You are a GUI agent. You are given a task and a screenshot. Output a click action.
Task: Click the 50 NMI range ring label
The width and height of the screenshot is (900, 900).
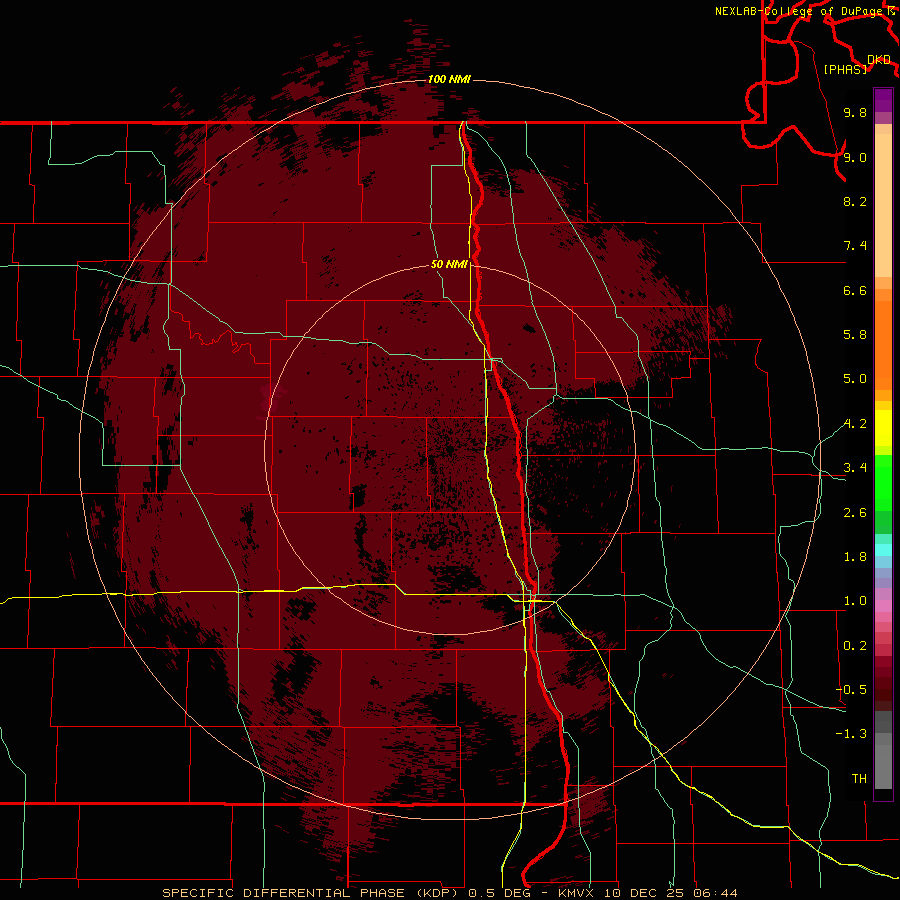[x=449, y=264]
